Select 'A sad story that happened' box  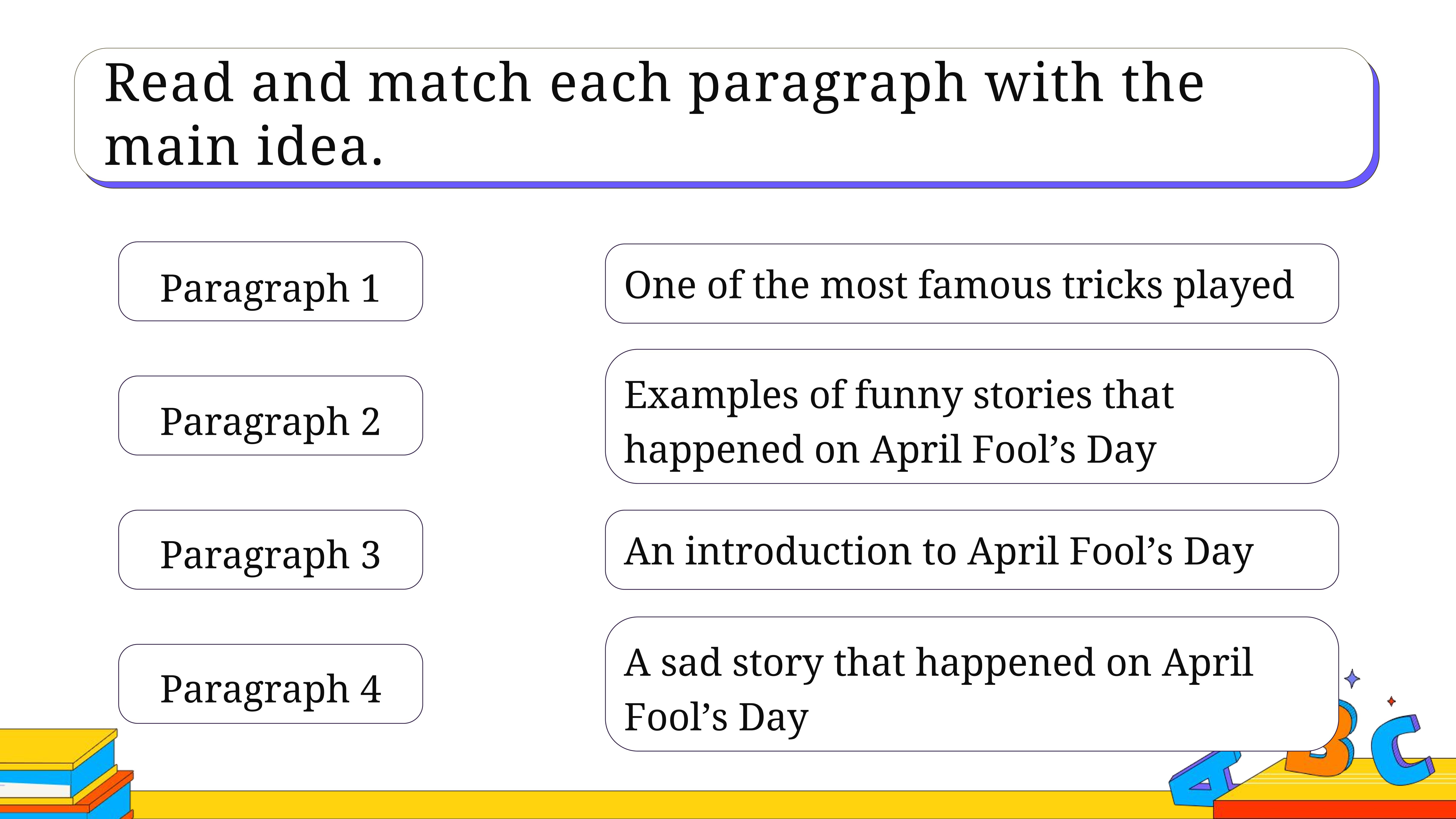pos(972,684)
